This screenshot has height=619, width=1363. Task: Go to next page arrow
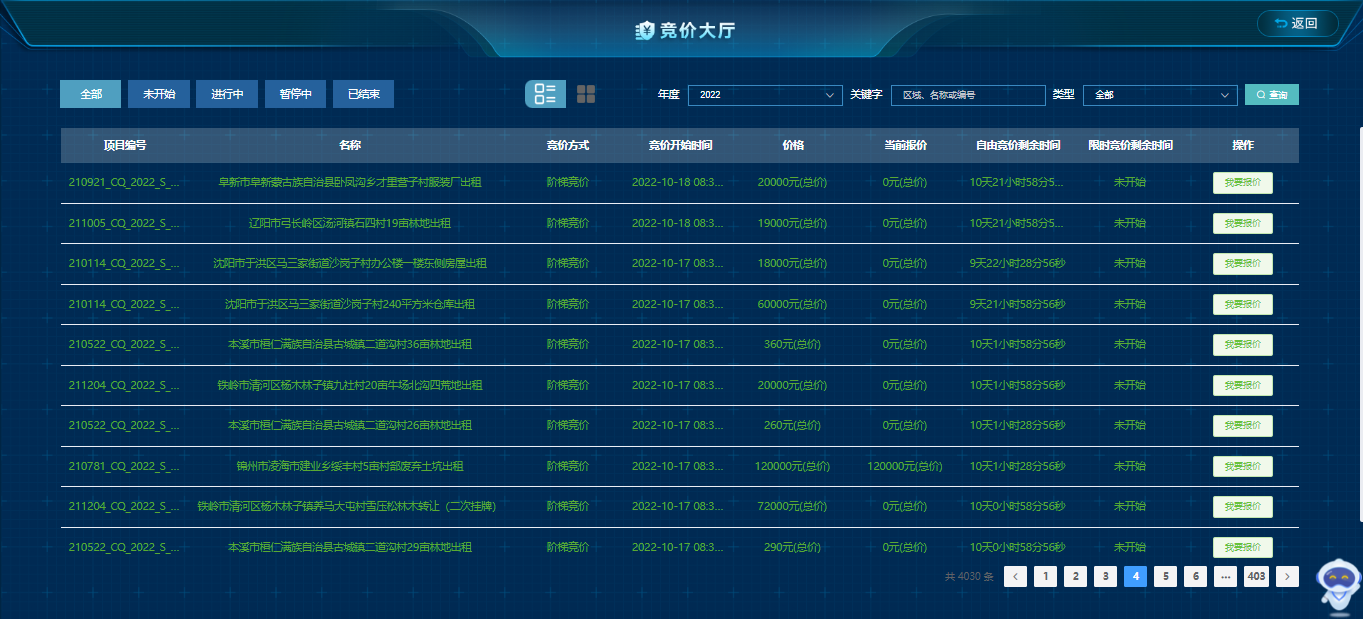coord(1287,576)
